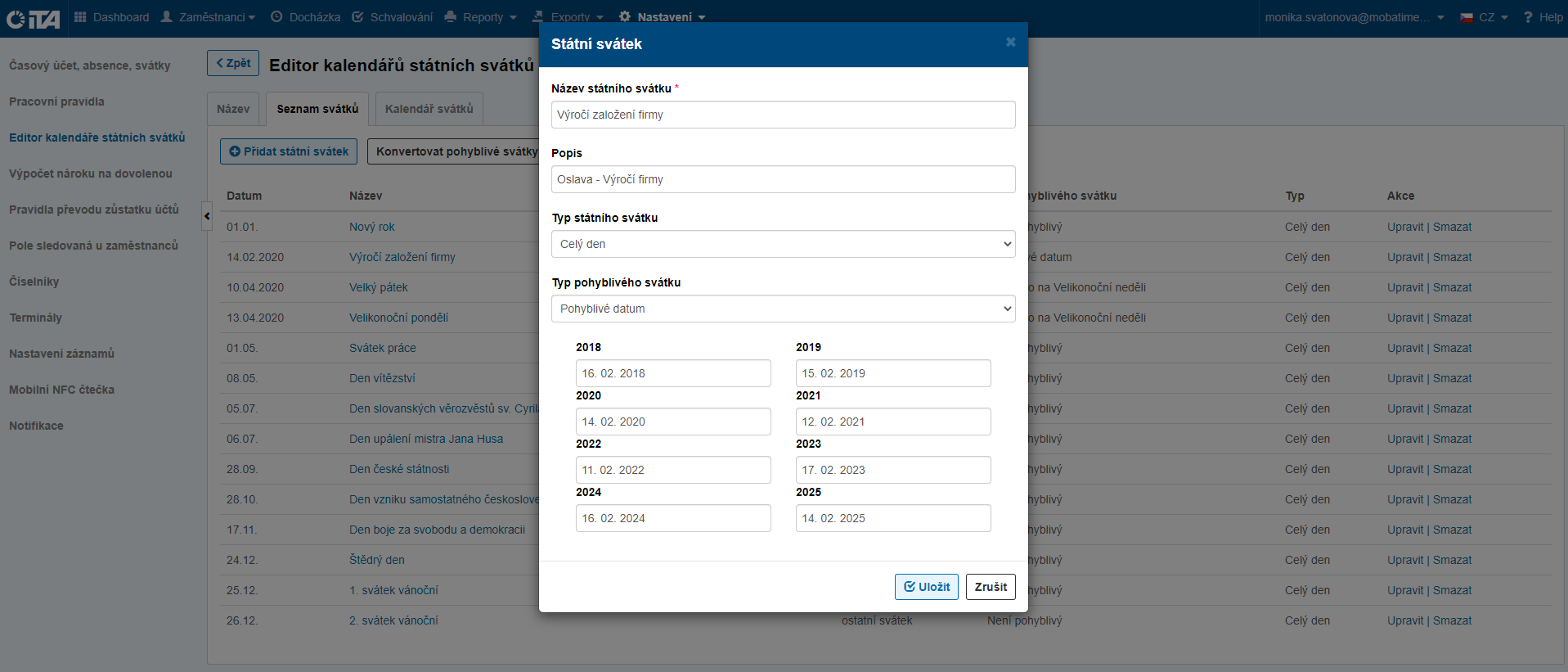Viewport: 1568px width, 672px height.
Task: Click the Popis description field
Action: pyautogui.click(x=783, y=179)
